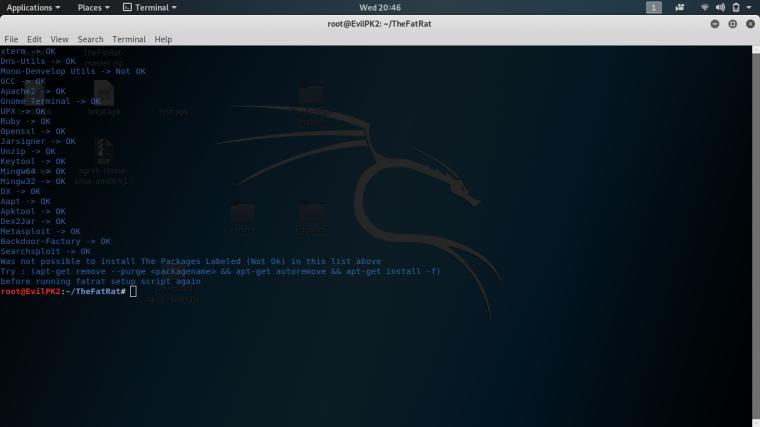Click the root@EvilPK2 shell prompt
This screenshot has width=760, height=427.
coord(63,291)
